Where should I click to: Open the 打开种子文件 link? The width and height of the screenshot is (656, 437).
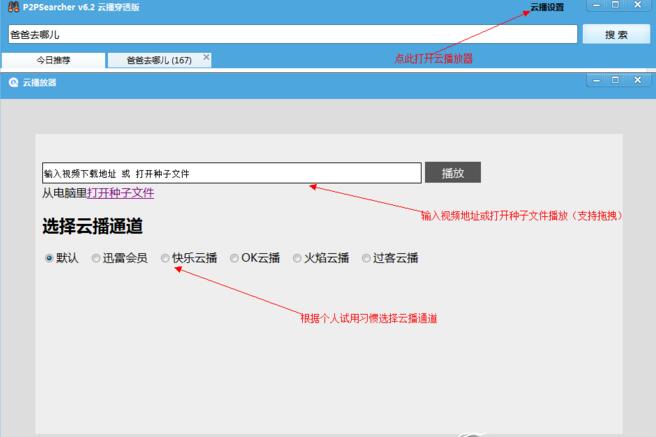120,193
